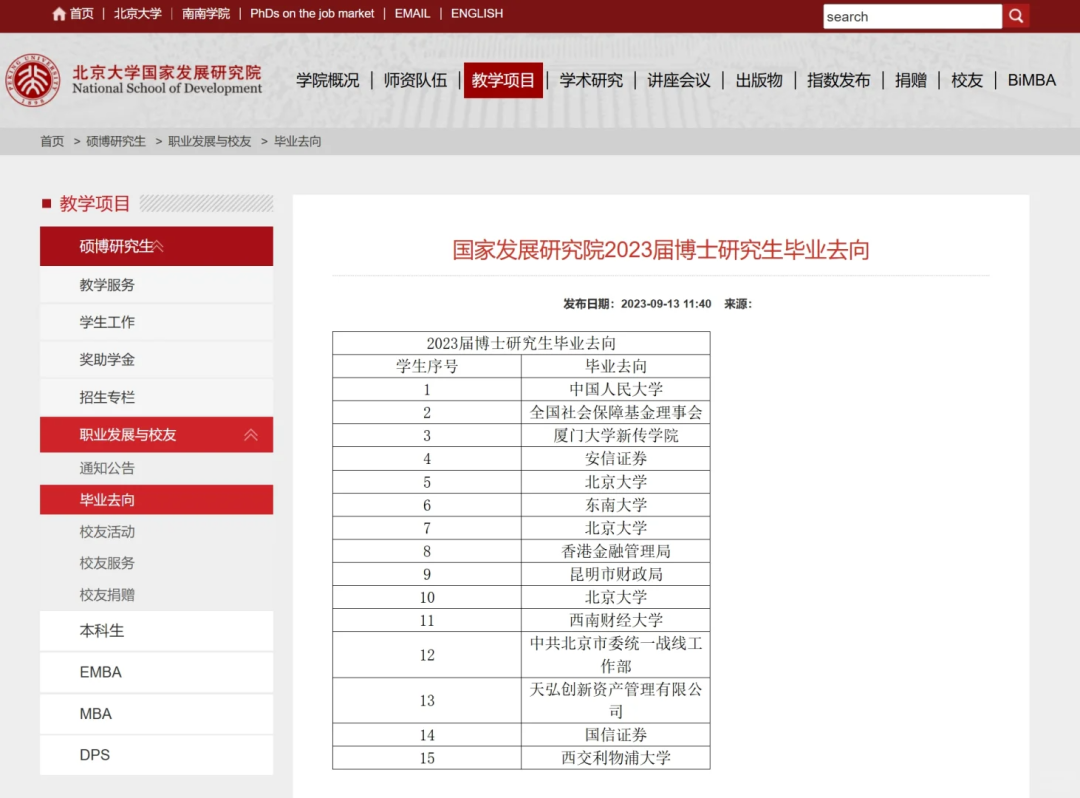This screenshot has height=798, width=1080.
Task: Click table cell 昆明市财政局
Action: (x=616, y=574)
